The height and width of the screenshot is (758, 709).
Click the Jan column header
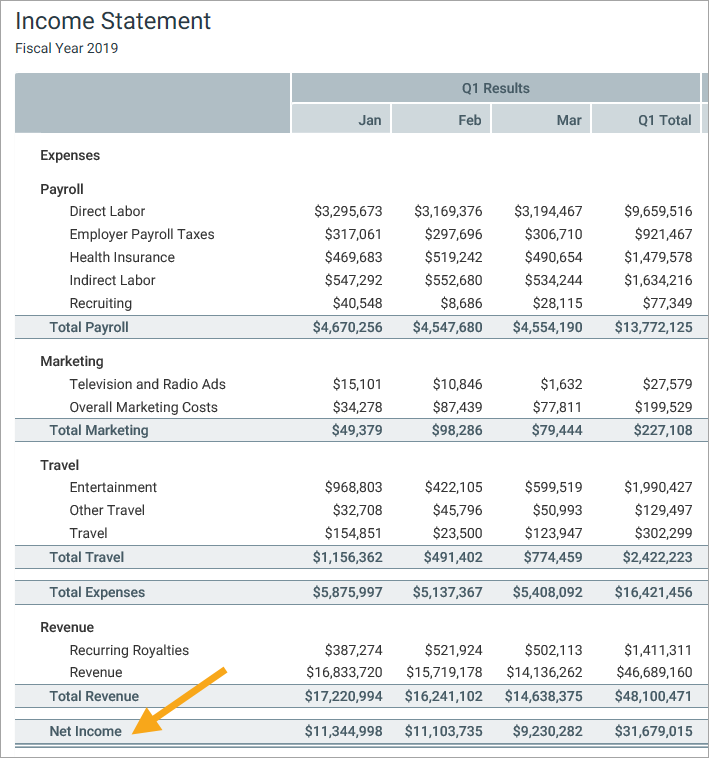pyautogui.click(x=369, y=120)
